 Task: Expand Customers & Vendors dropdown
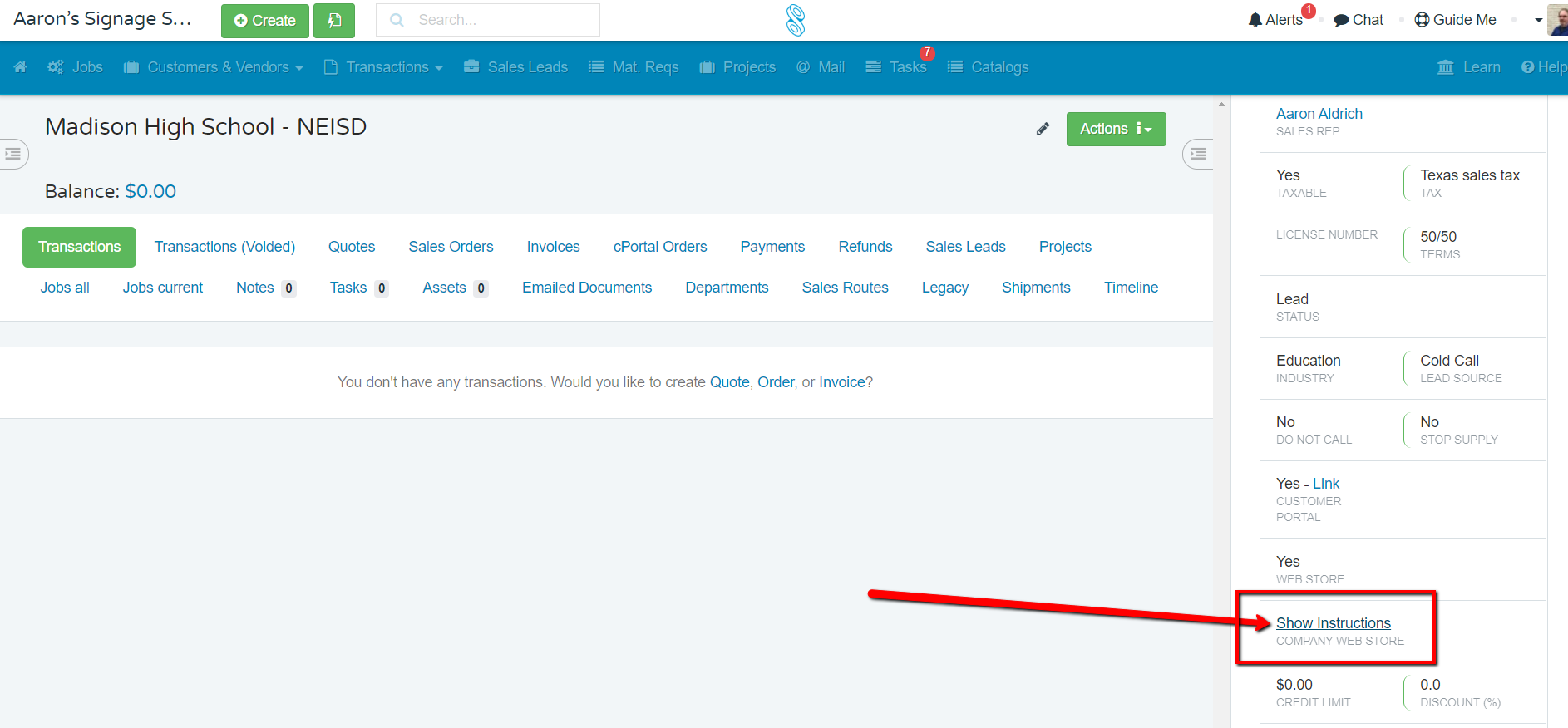coord(213,67)
